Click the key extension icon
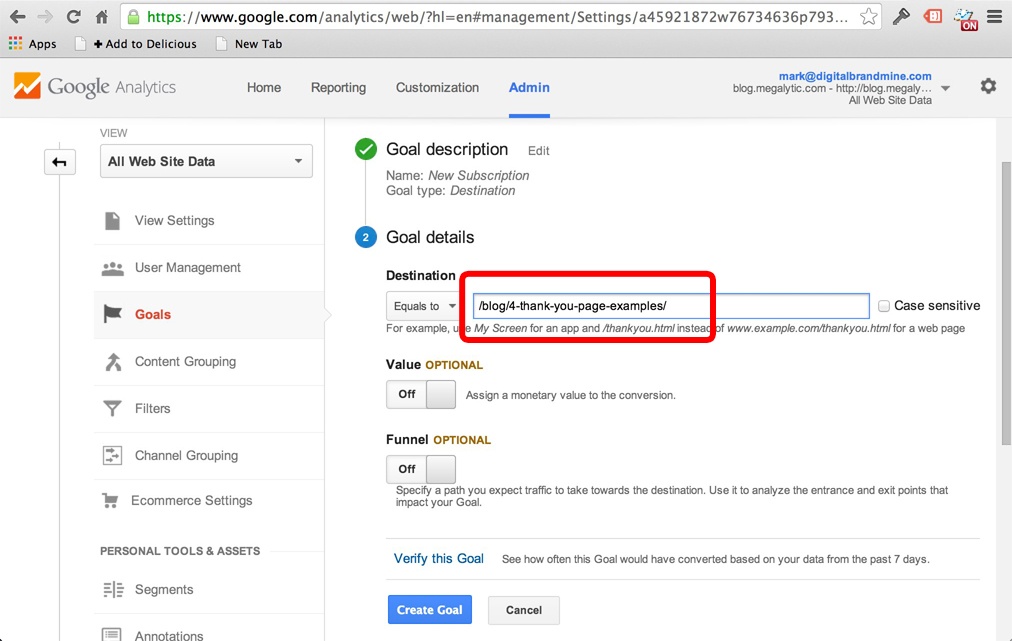This screenshot has width=1012, height=641. tap(901, 17)
